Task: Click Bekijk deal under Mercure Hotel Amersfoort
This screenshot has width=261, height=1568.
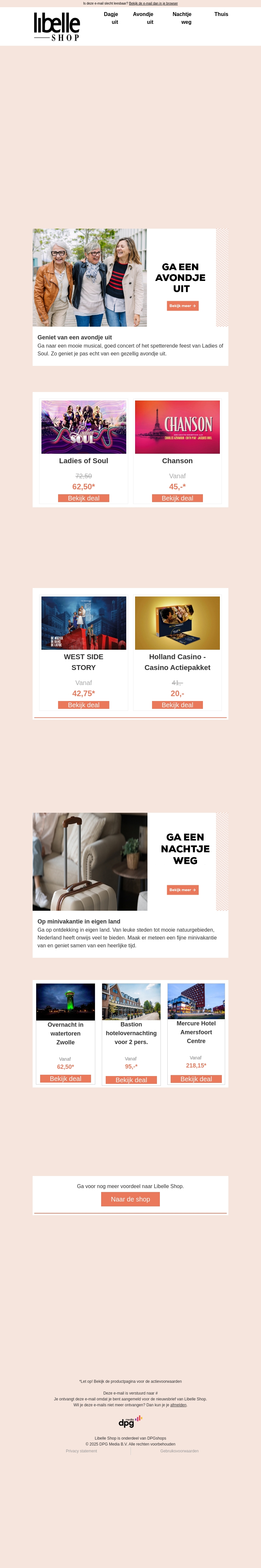Action: (x=196, y=1079)
